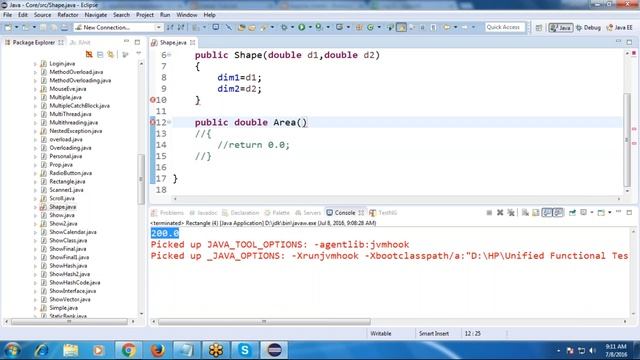Image resolution: width=640 pixels, height=360 pixels.
Task: Switch to the Debug perspective
Action: click(x=588, y=28)
